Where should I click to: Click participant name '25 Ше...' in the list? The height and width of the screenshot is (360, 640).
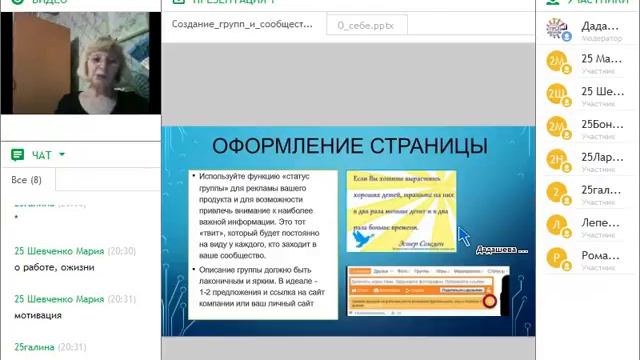pos(602,91)
